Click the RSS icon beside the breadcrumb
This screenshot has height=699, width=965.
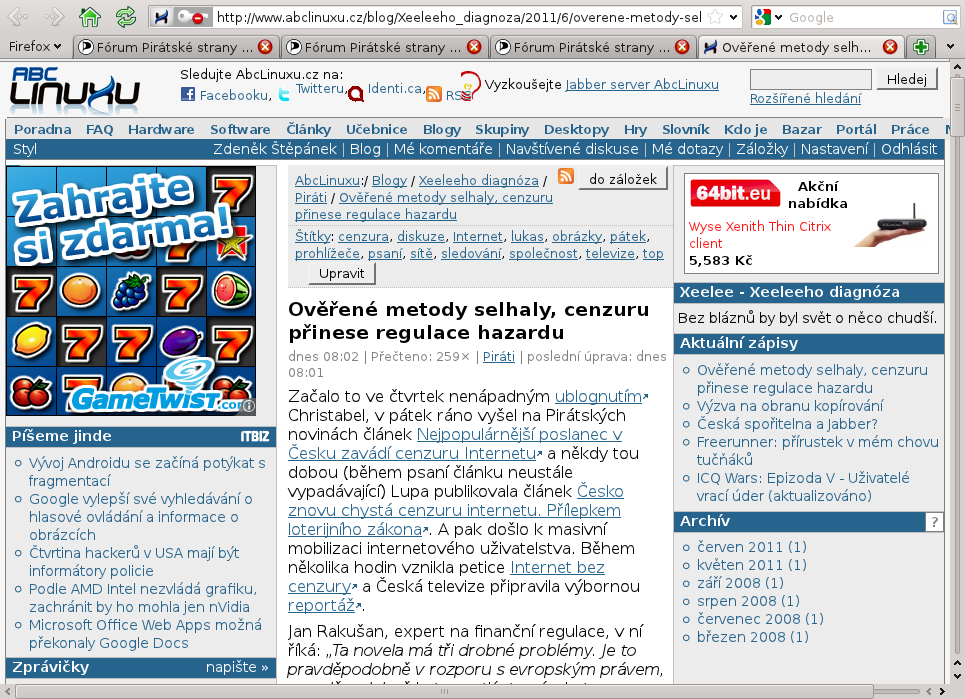(566, 177)
